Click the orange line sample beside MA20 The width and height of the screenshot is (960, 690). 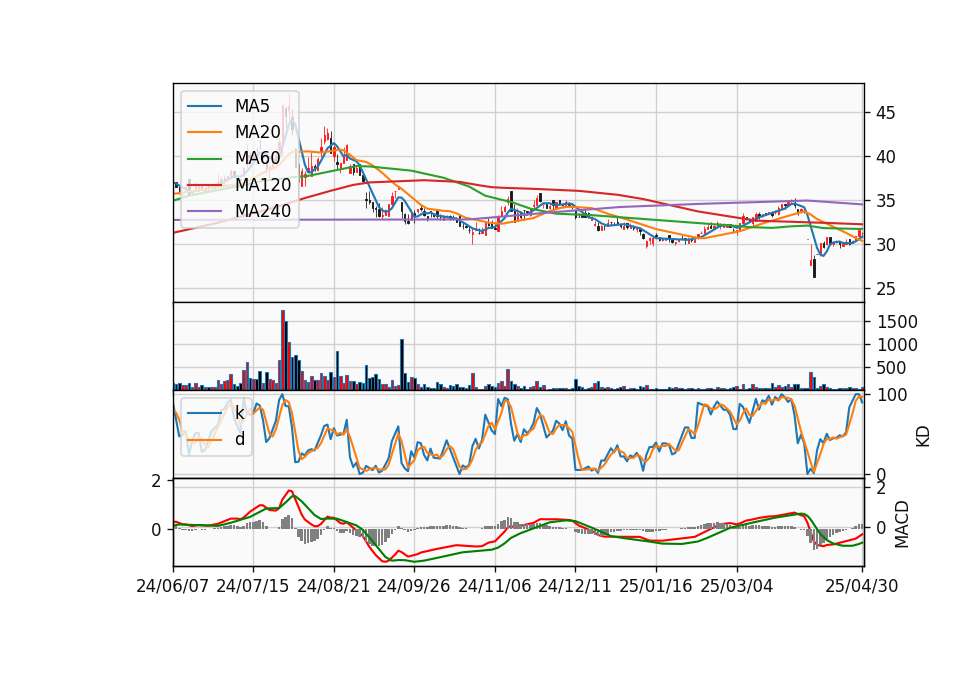(x=204, y=132)
